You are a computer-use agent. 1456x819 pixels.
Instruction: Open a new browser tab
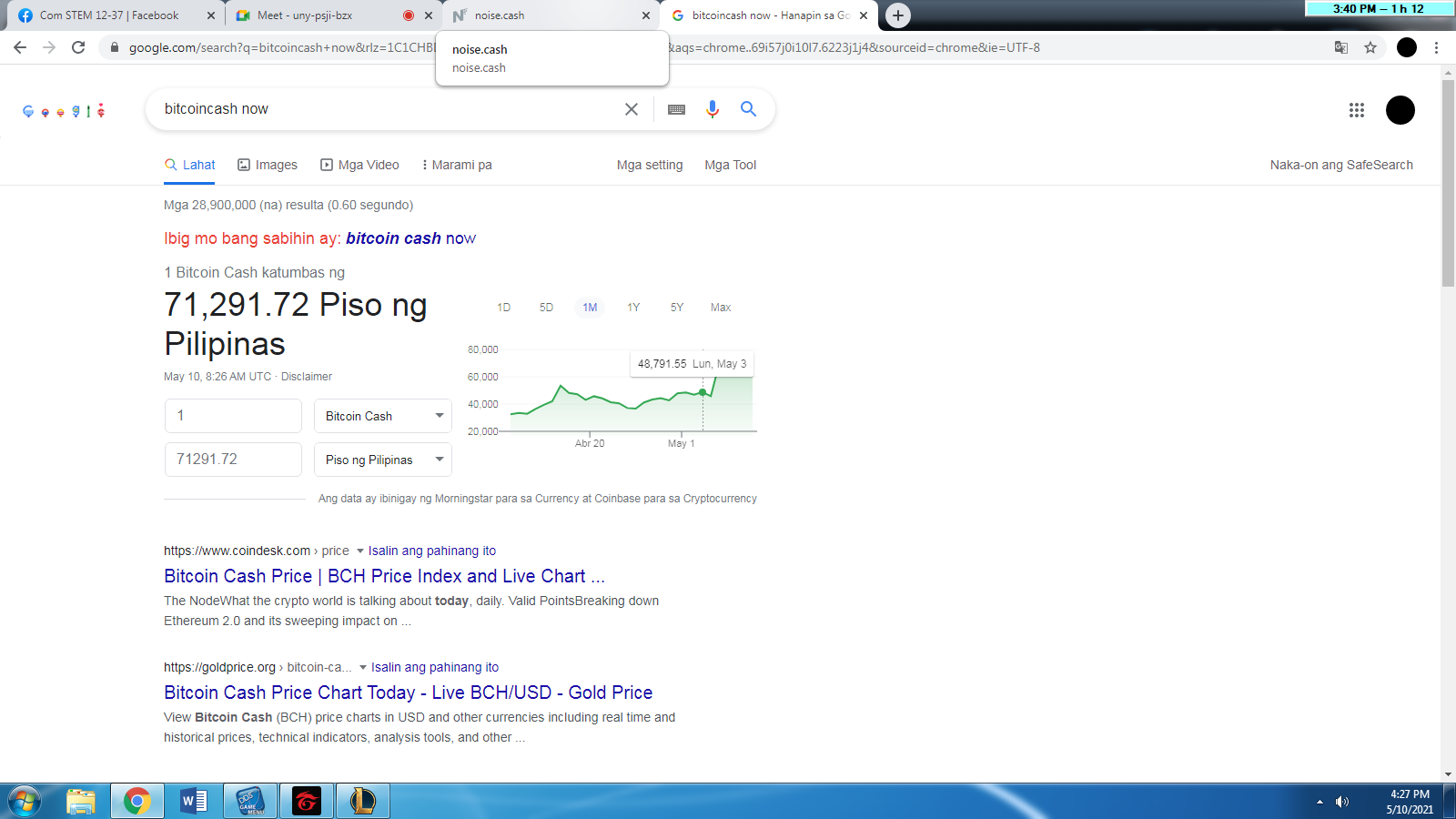click(x=898, y=15)
